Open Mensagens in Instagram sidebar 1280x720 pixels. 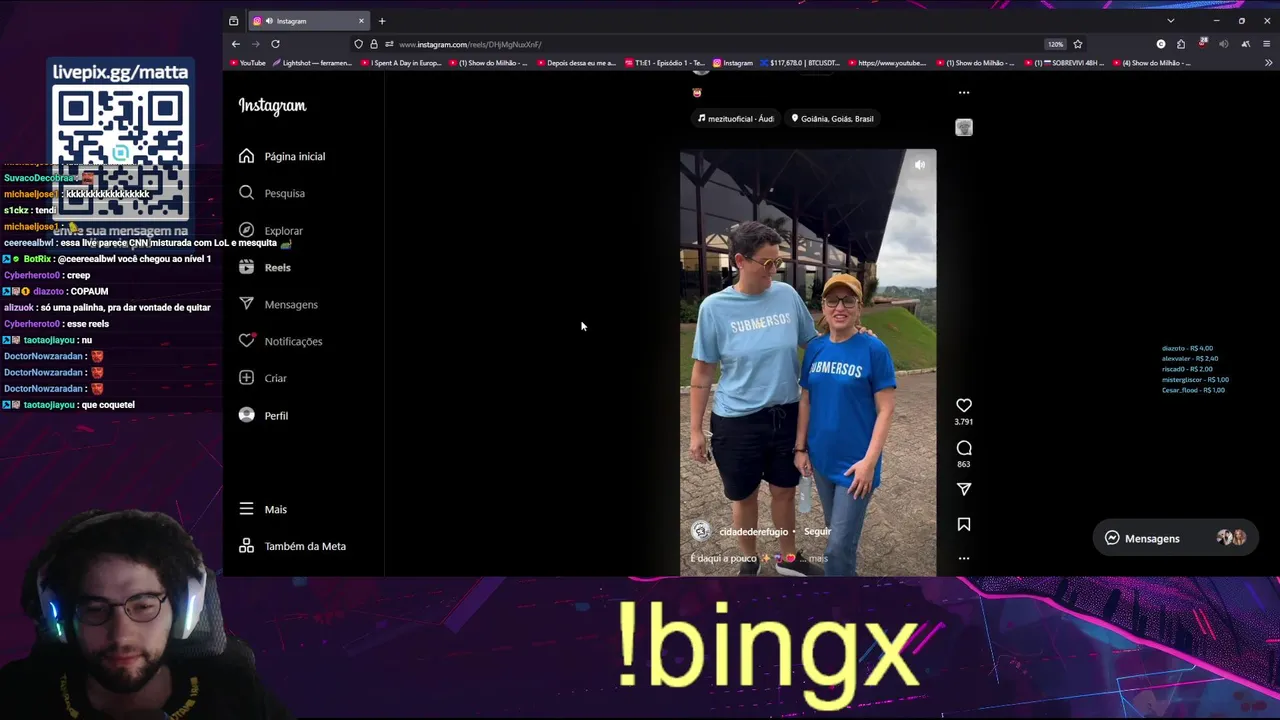tap(278, 304)
